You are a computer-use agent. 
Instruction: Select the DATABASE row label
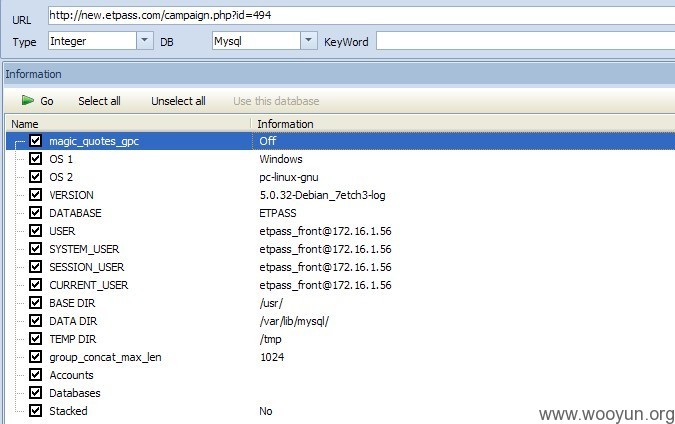[75, 213]
